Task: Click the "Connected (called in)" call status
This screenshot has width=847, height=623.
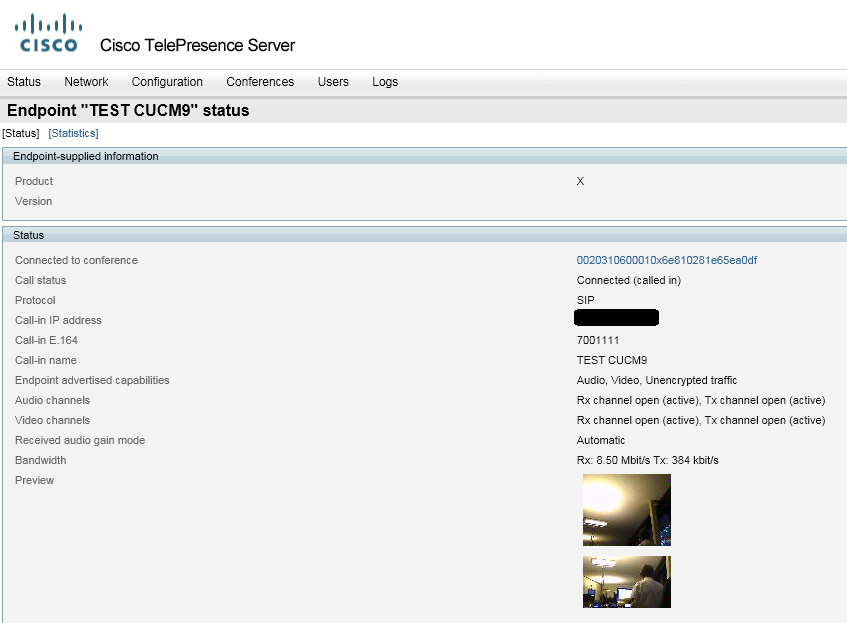Action: pyautogui.click(x=629, y=280)
